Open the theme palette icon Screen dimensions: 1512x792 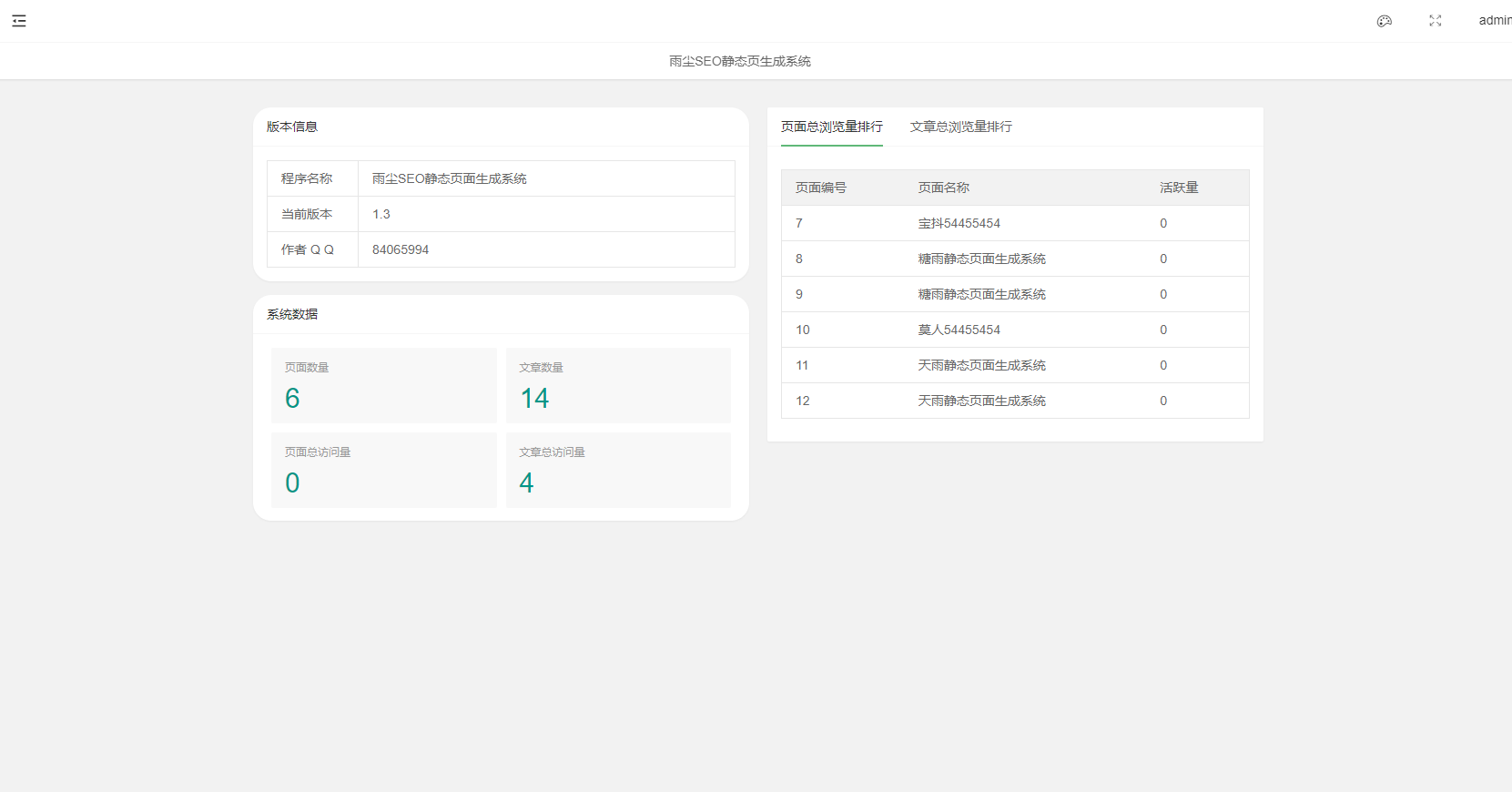click(x=1384, y=21)
